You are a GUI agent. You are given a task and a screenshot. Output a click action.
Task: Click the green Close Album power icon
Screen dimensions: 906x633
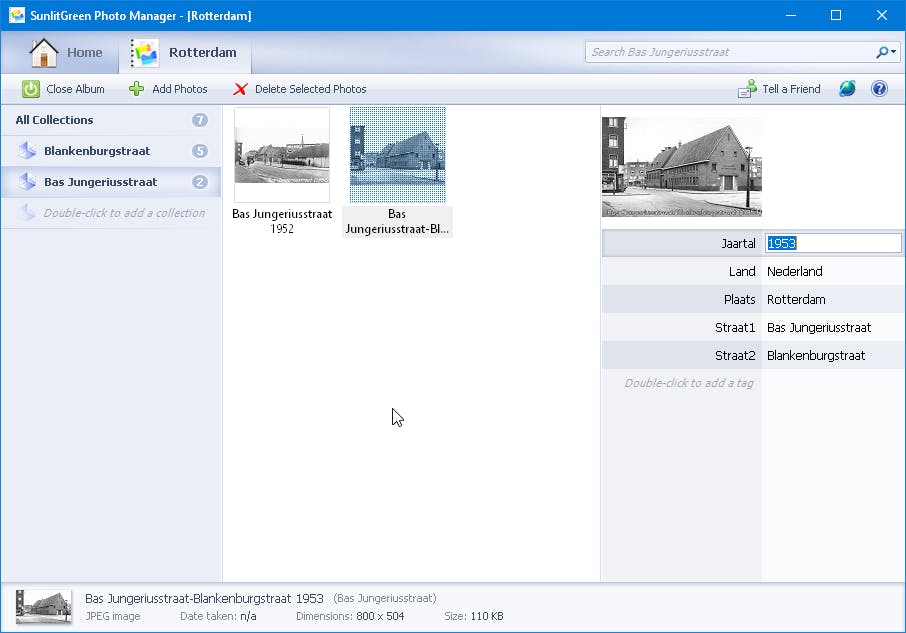[33, 88]
